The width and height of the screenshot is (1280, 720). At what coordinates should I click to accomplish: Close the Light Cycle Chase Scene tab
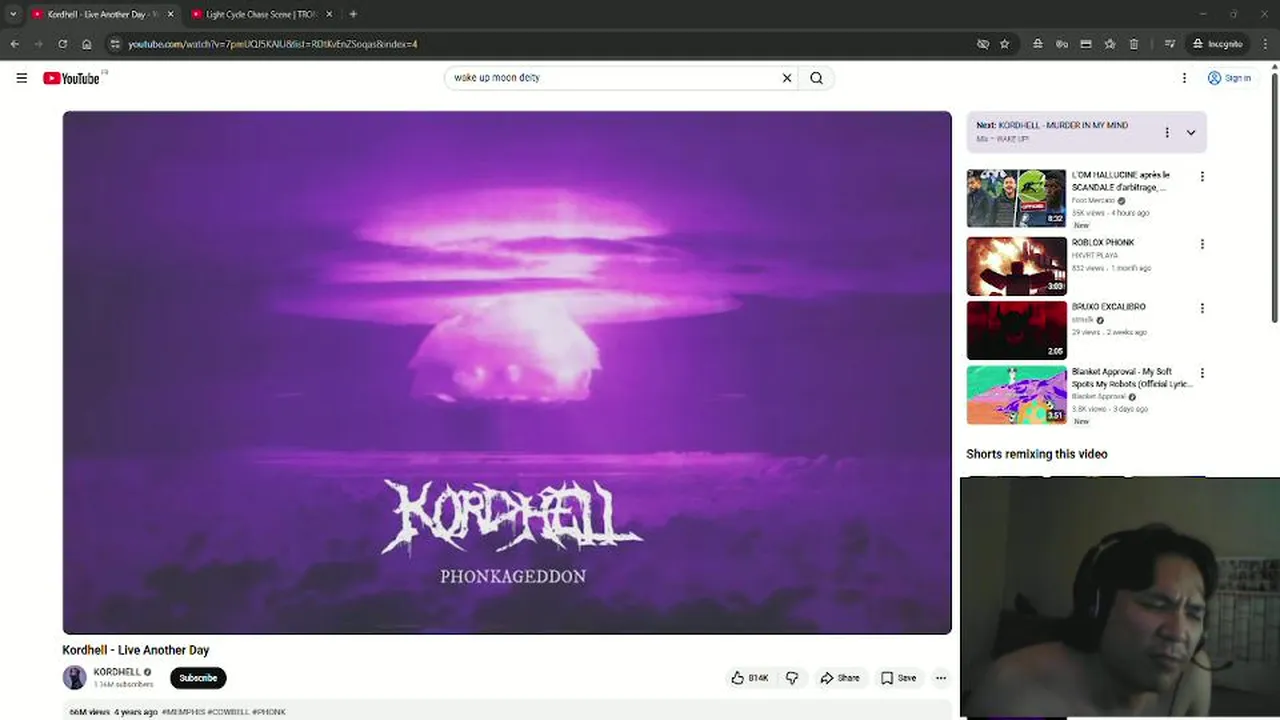tap(329, 14)
